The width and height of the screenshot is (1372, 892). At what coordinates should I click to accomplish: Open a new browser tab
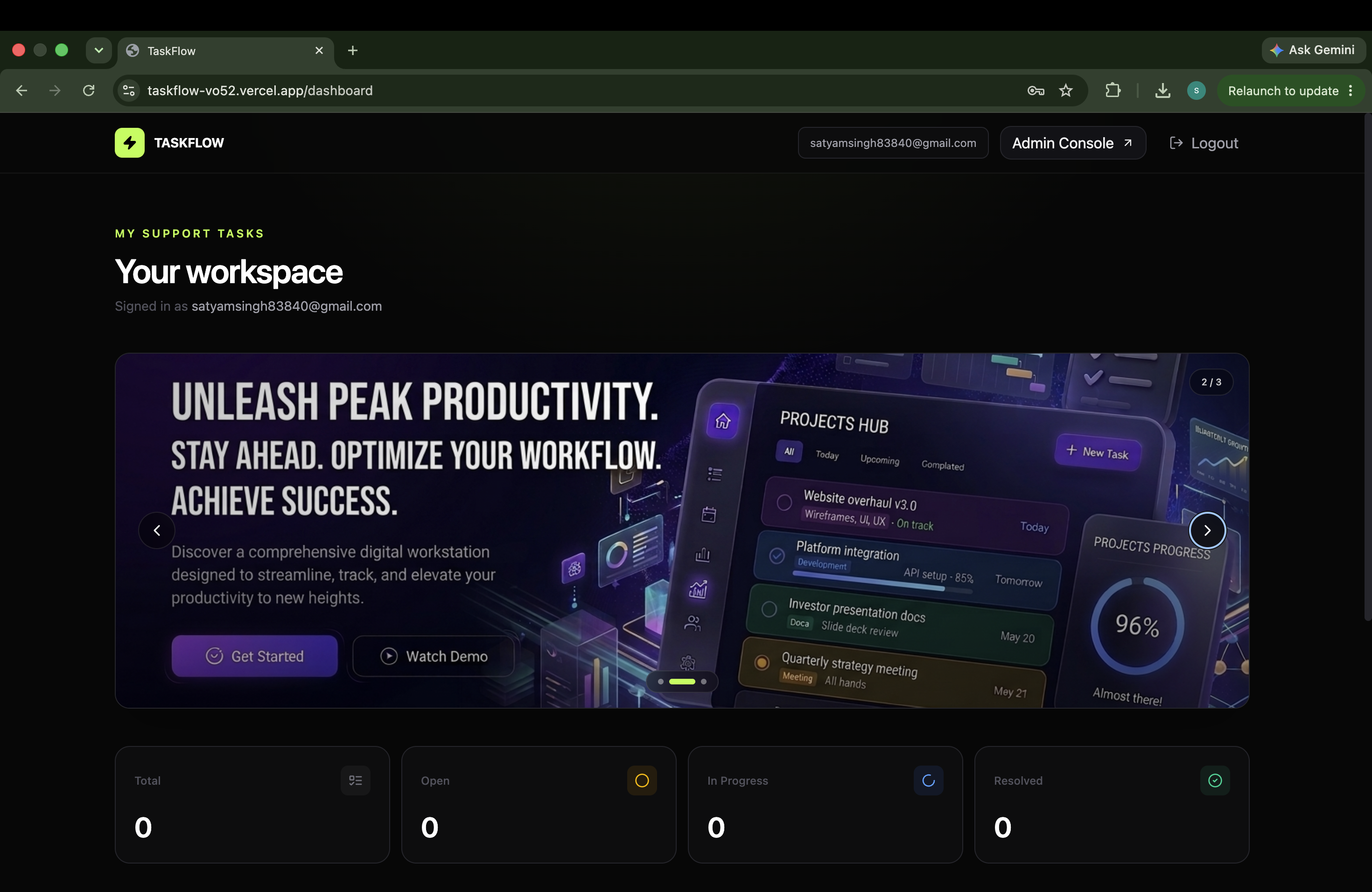(353, 51)
